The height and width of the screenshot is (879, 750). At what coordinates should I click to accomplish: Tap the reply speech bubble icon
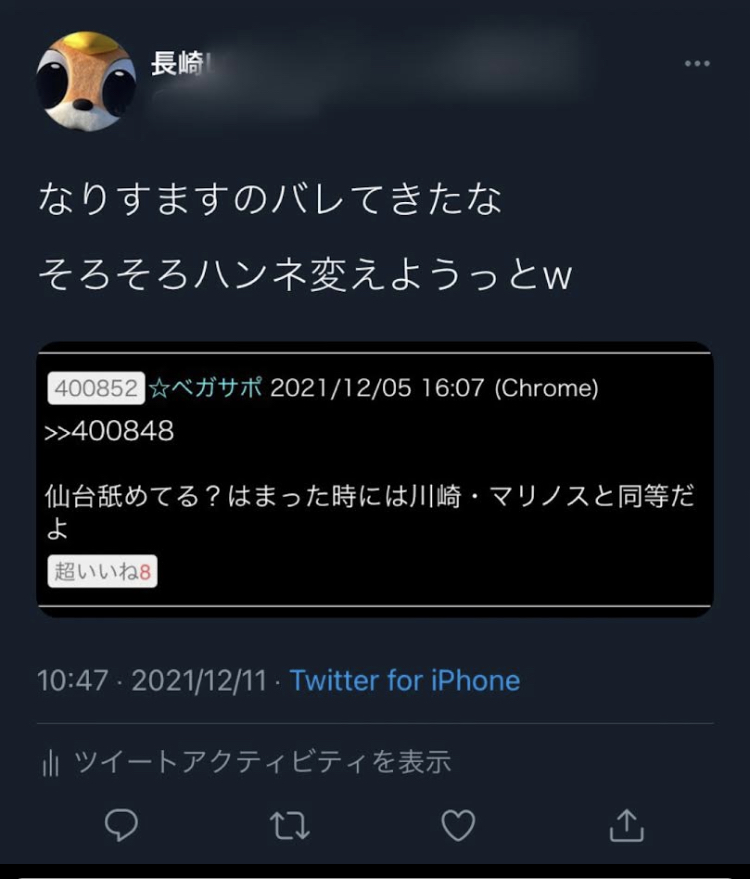coord(121,825)
